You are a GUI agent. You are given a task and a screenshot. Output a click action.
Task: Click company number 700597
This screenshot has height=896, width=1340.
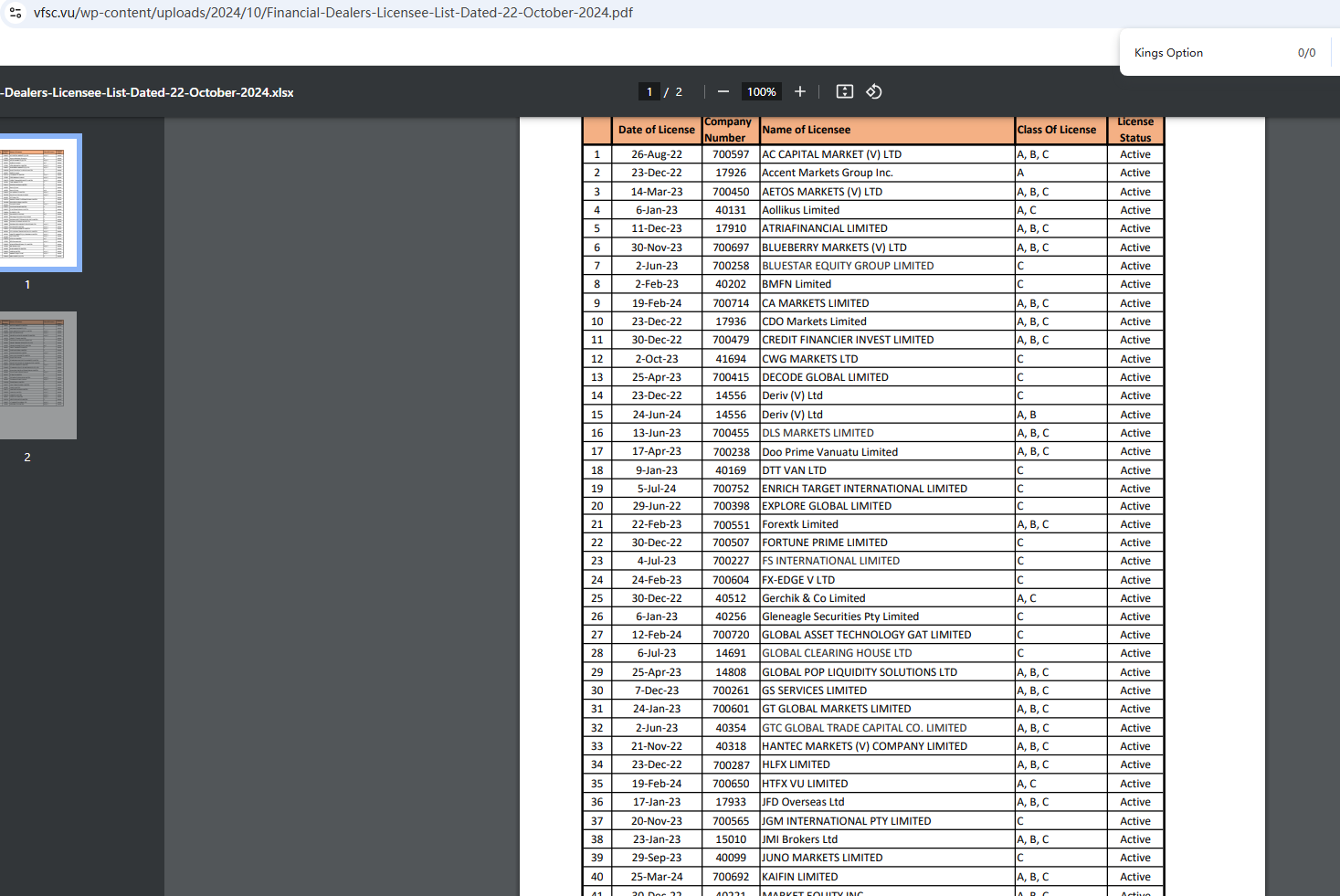click(x=731, y=154)
